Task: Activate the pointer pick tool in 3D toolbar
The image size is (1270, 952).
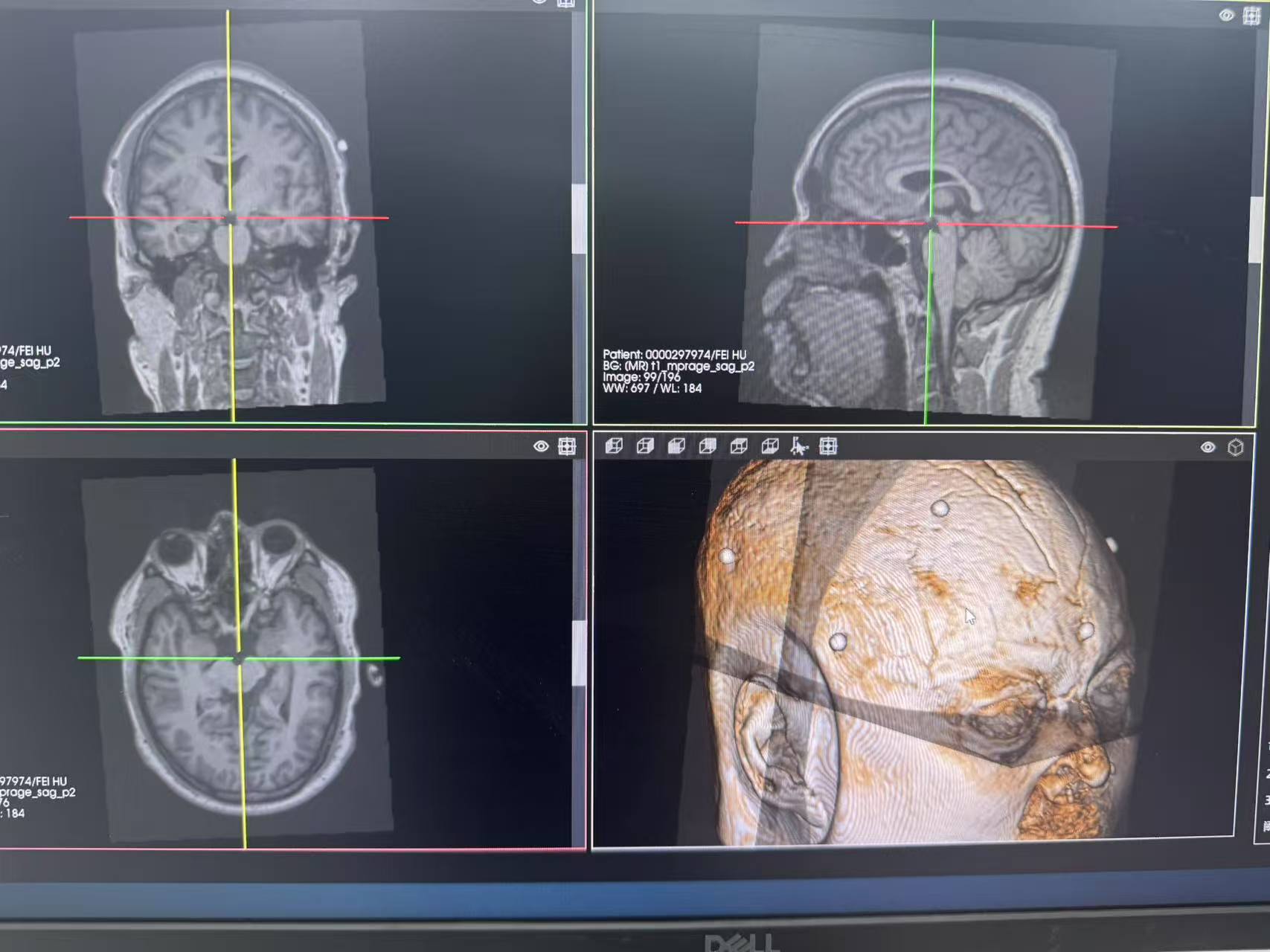Action: (799, 446)
